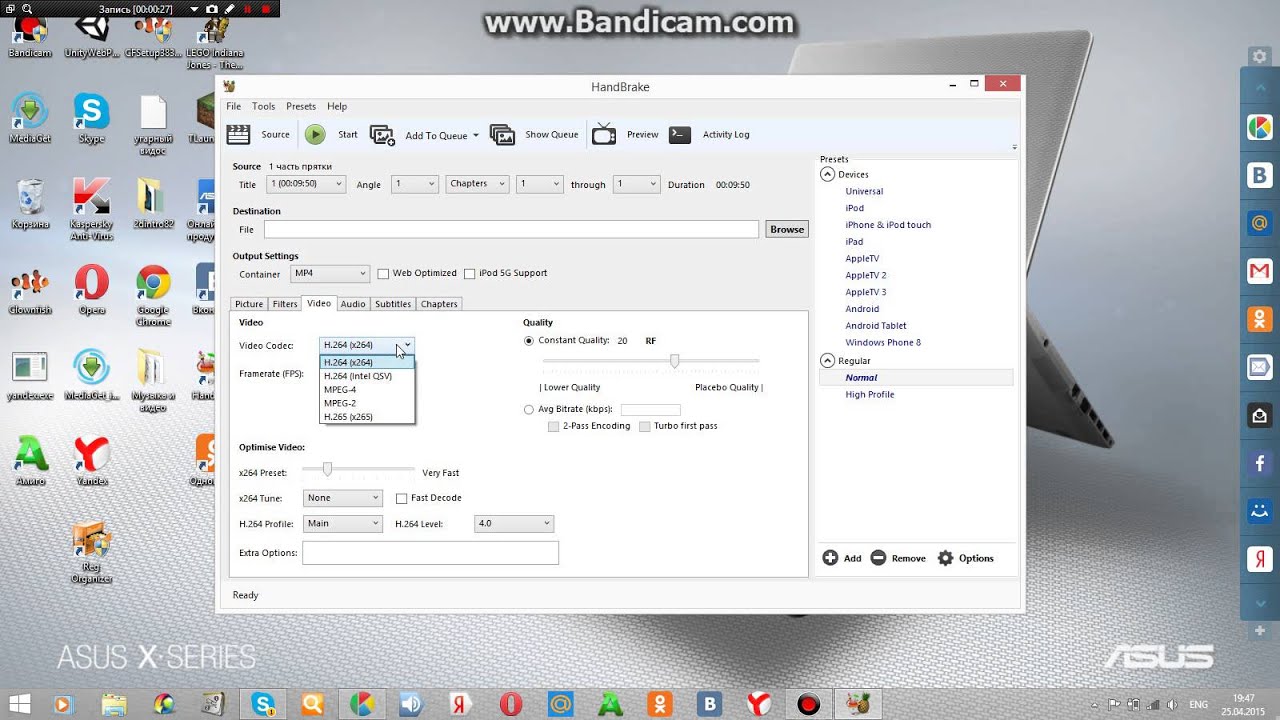Open the Chapters mode dropdown
1280x720 pixels.
[x=477, y=184]
